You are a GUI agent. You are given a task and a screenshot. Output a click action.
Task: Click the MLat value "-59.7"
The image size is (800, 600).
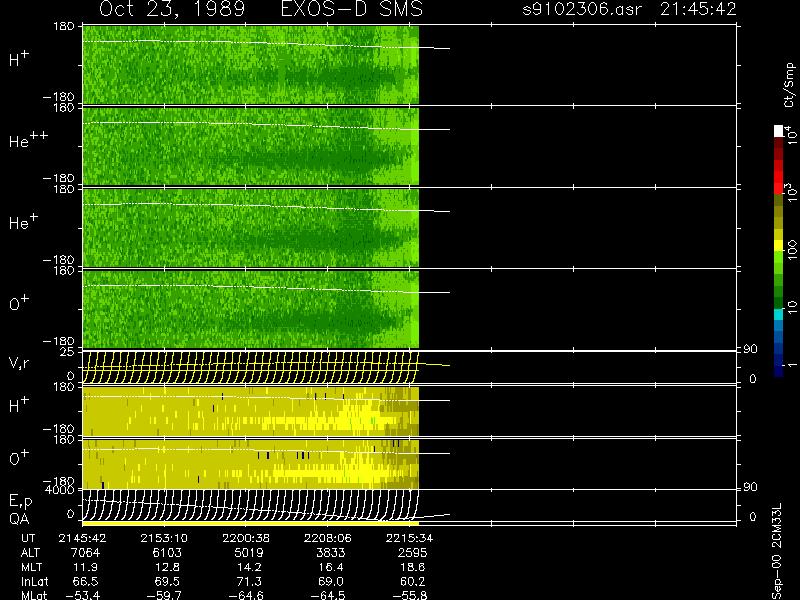pos(164,595)
